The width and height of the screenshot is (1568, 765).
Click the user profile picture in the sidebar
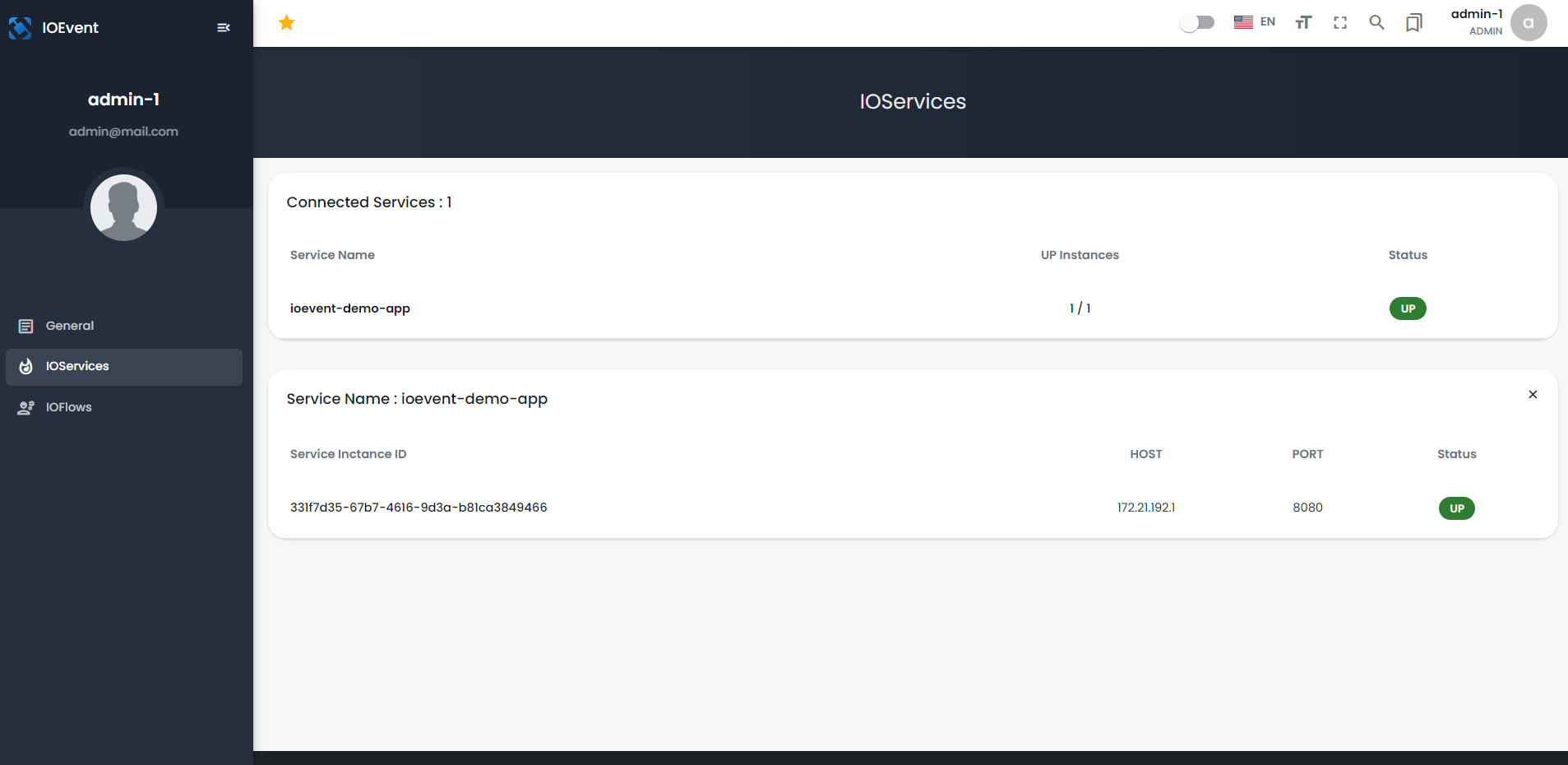click(x=123, y=207)
